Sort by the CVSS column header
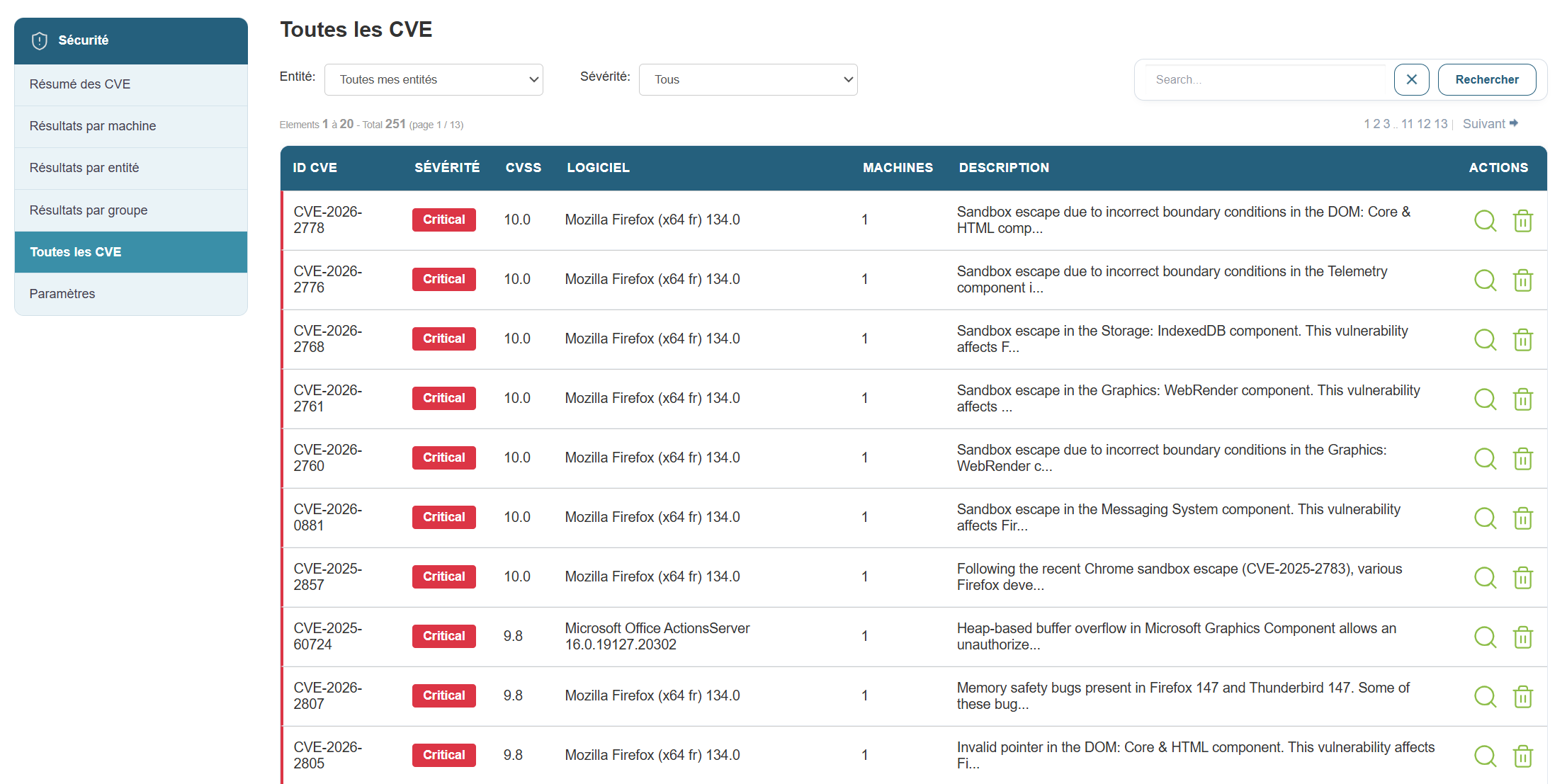 pyautogui.click(x=523, y=168)
